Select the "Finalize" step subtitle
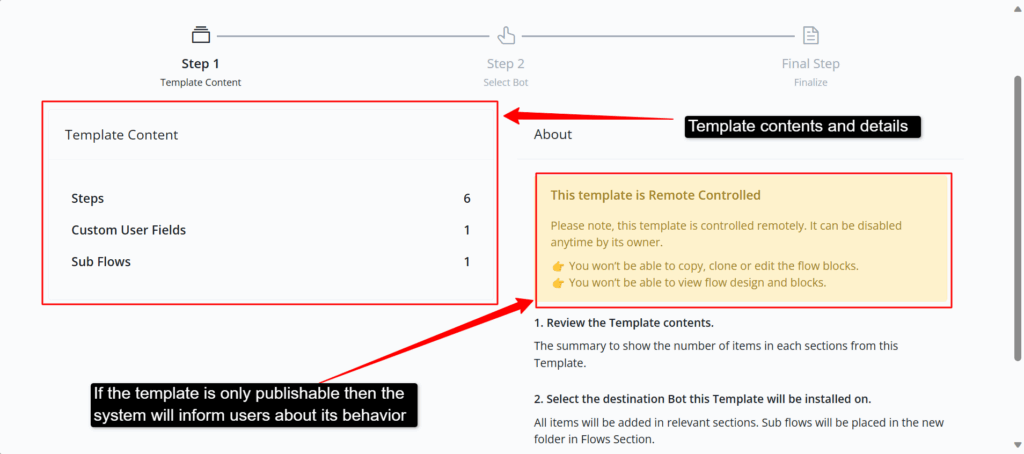This screenshot has height=454, width=1024. coord(810,82)
